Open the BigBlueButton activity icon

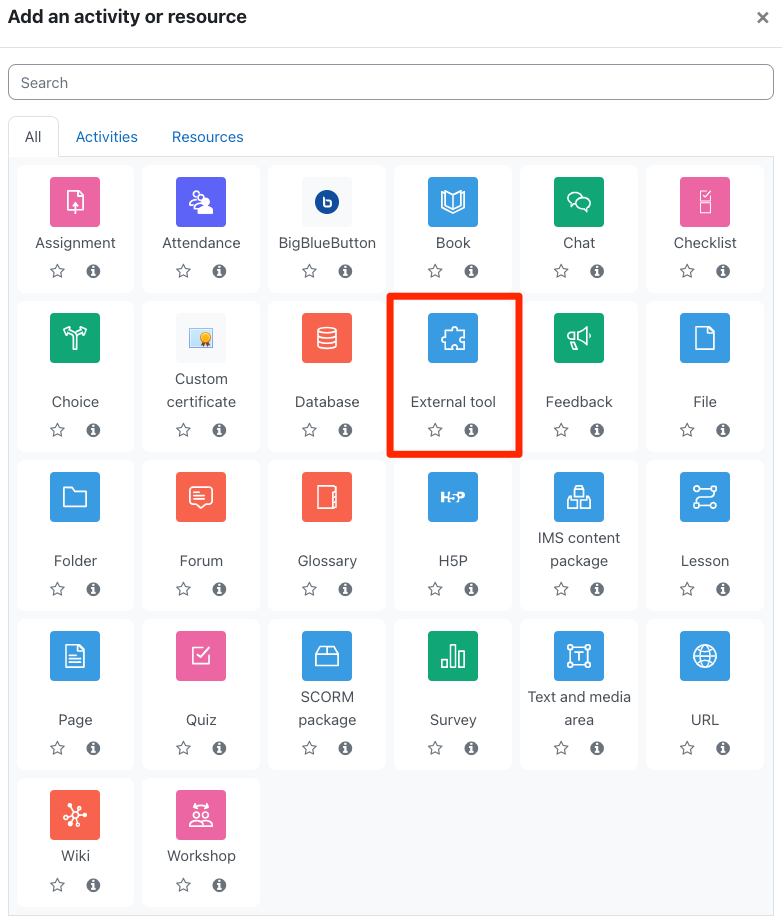click(x=327, y=202)
